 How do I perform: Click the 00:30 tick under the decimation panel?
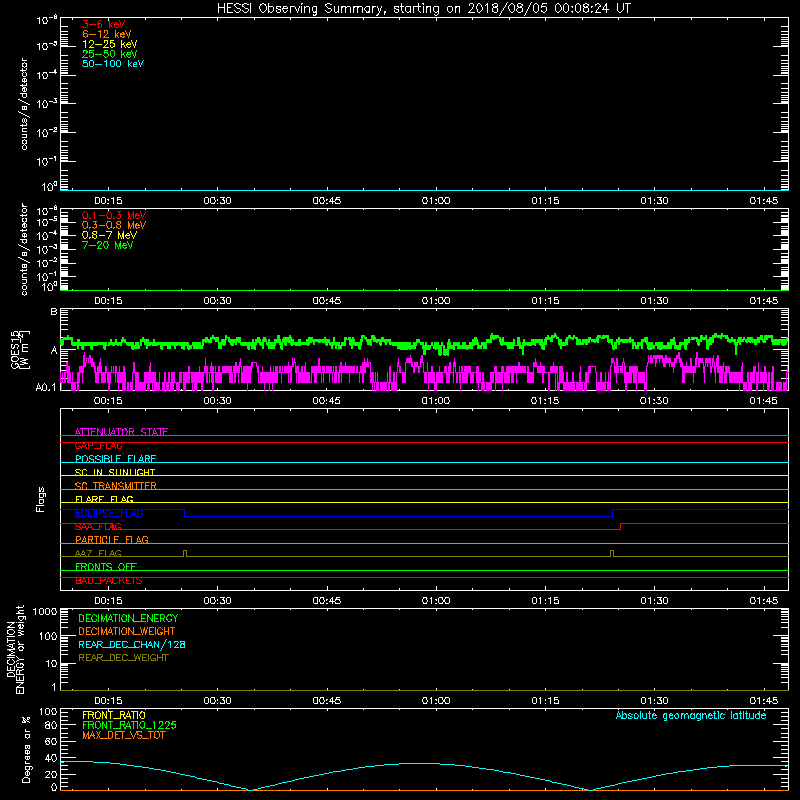pos(217,701)
